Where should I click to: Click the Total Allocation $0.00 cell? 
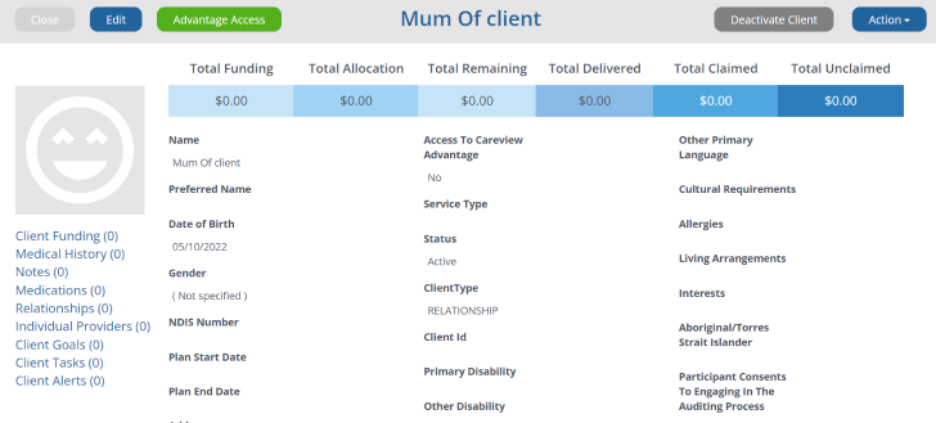pyautogui.click(x=355, y=101)
